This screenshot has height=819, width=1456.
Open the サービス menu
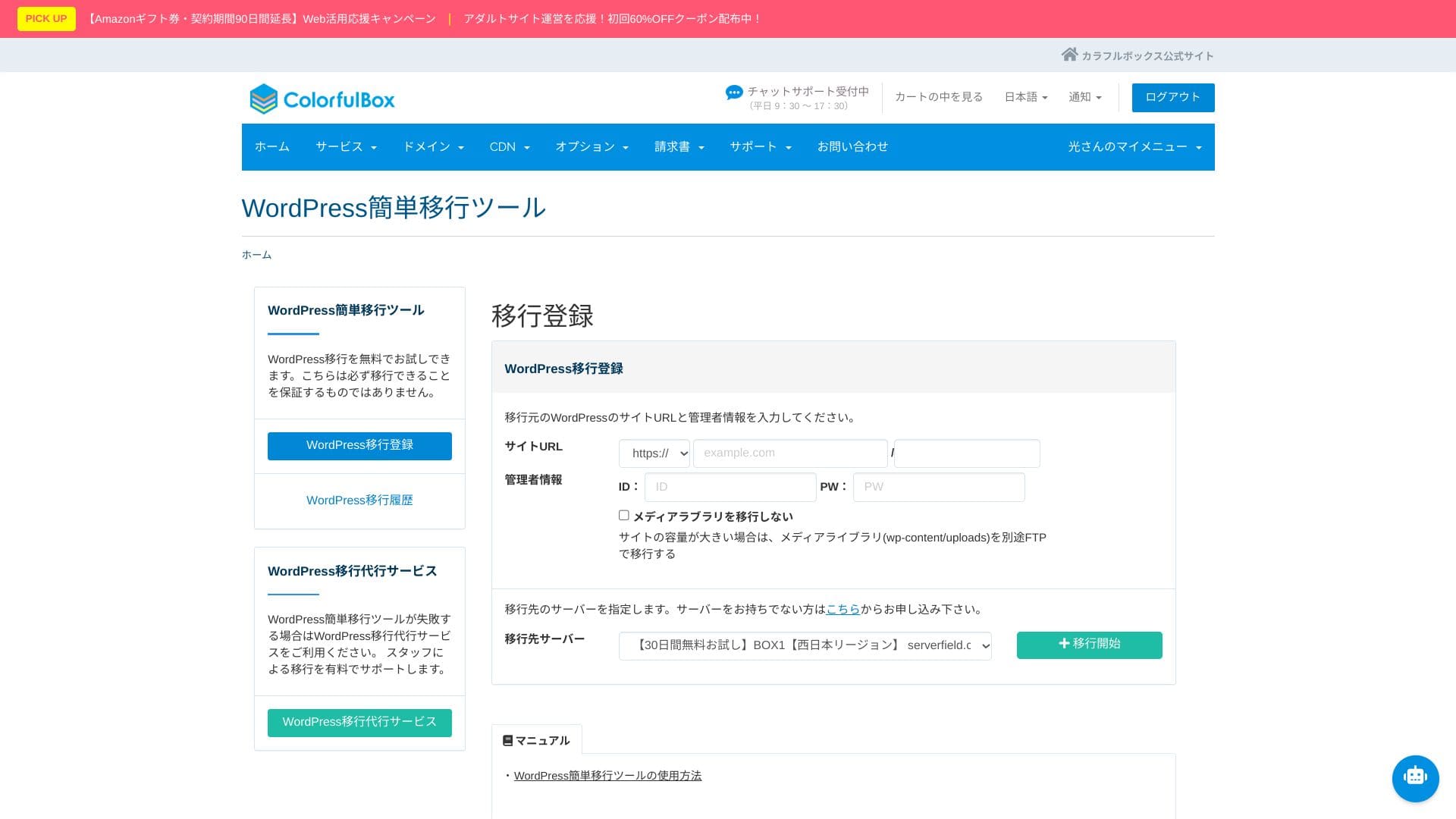pyautogui.click(x=346, y=147)
